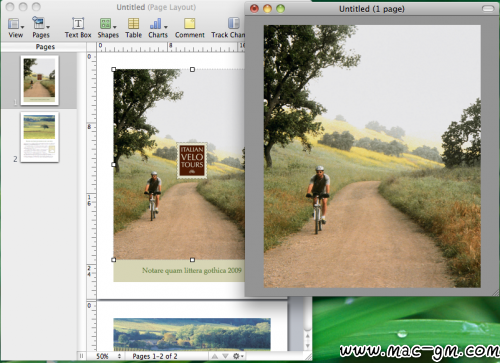Viewport: 500px width, 363px height.
Task: Open the Shapes tool icon
Action: 106,24
